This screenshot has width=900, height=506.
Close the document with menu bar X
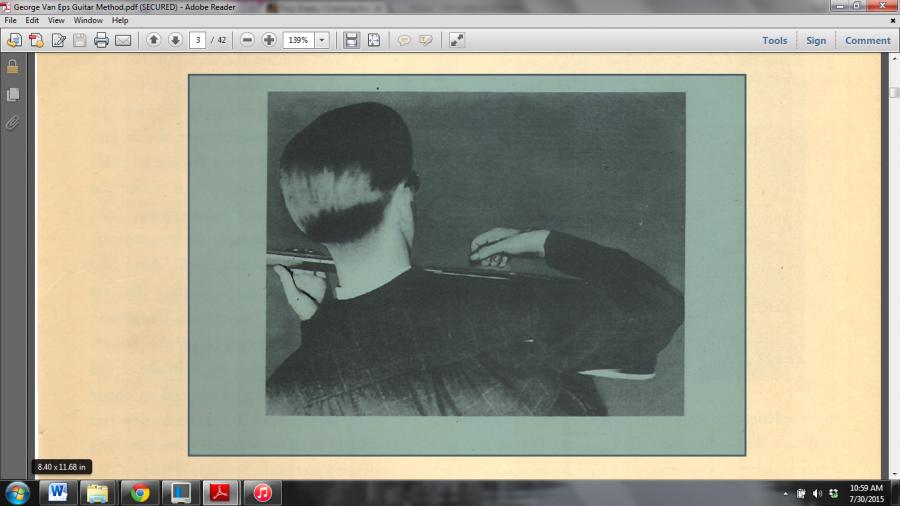[893, 20]
